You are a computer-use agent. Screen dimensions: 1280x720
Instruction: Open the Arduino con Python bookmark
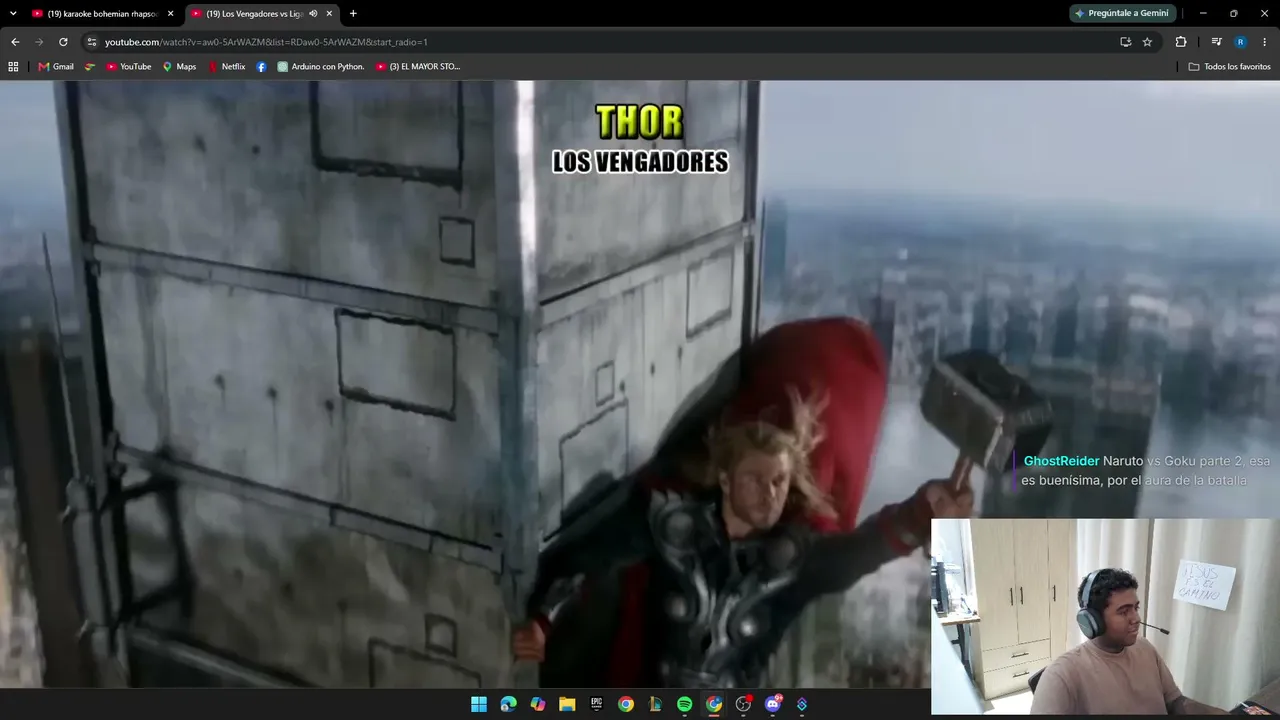click(x=321, y=67)
